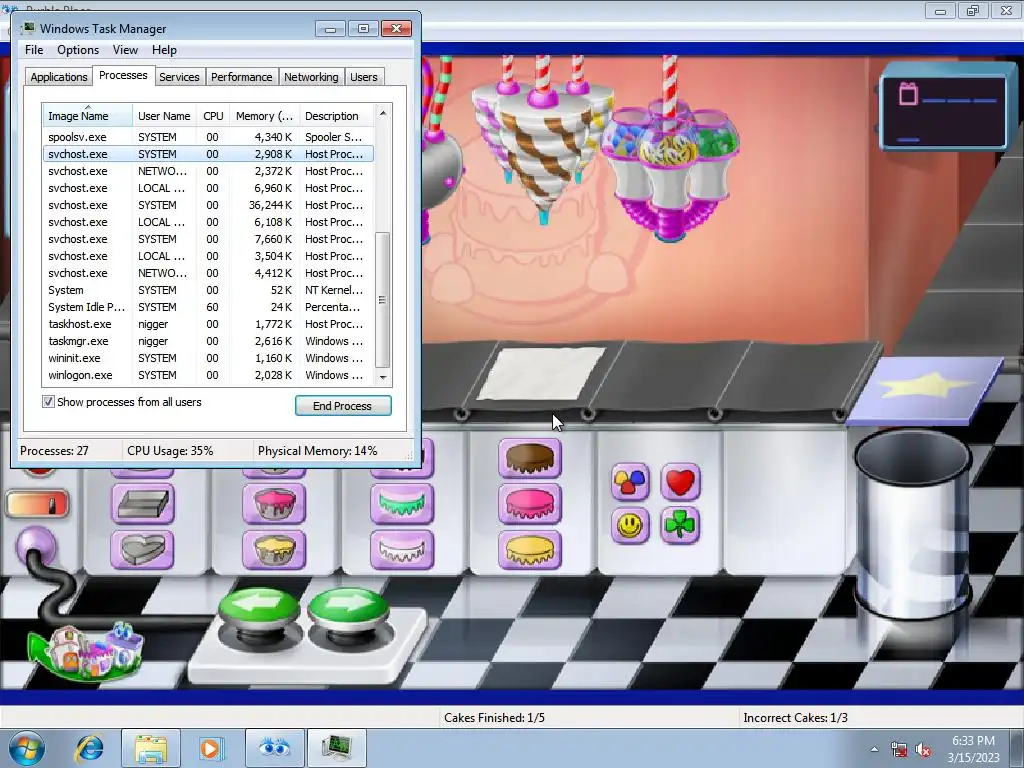Select the taskmgr.exe process row

pyautogui.click(x=208, y=341)
